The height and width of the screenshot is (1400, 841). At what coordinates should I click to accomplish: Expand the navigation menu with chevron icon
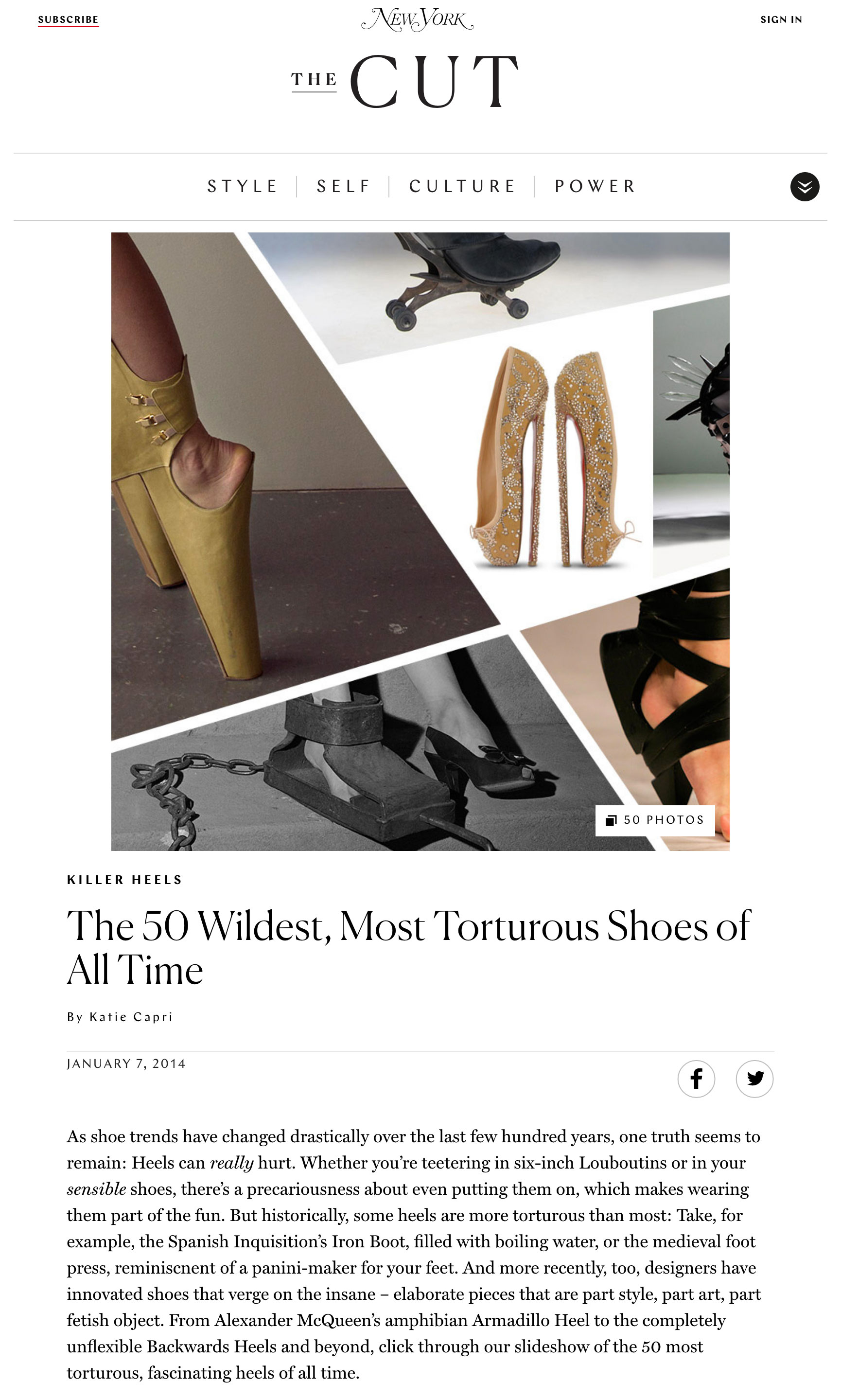pyautogui.click(x=805, y=186)
